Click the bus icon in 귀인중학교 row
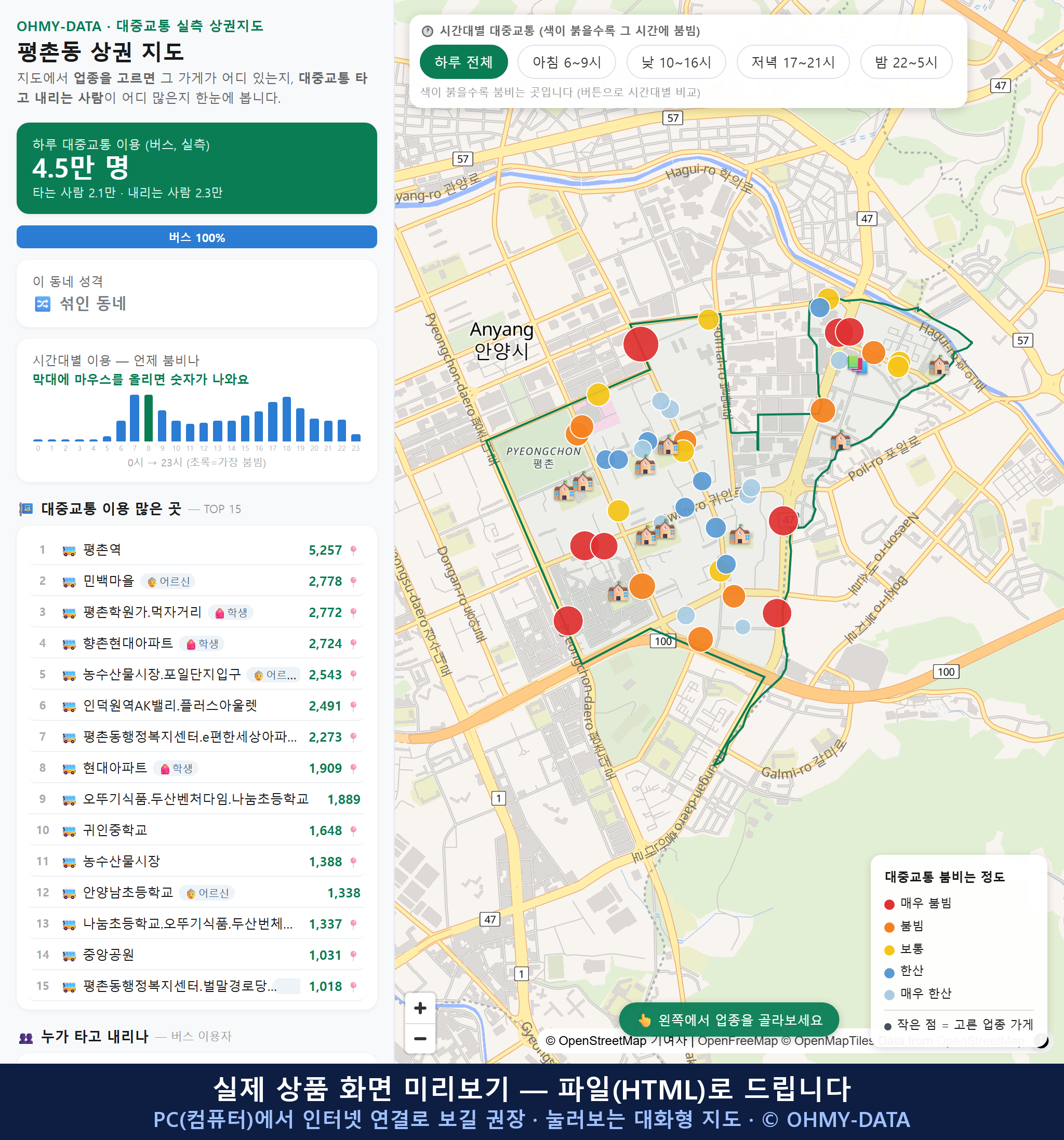The image size is (1064, 1140). coord(69,831)
